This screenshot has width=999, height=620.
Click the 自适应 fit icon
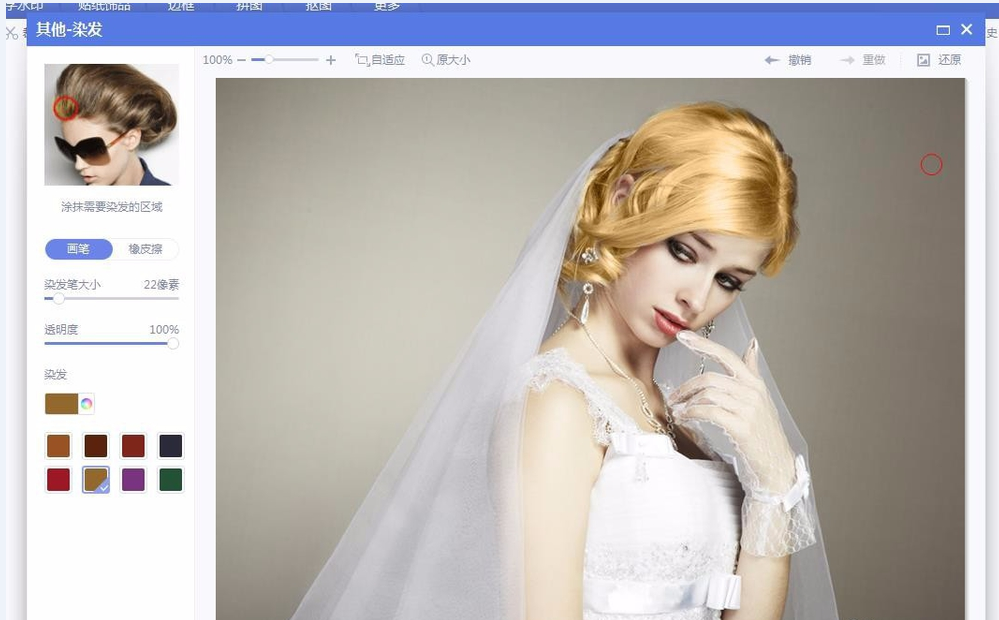pos(362,60)
